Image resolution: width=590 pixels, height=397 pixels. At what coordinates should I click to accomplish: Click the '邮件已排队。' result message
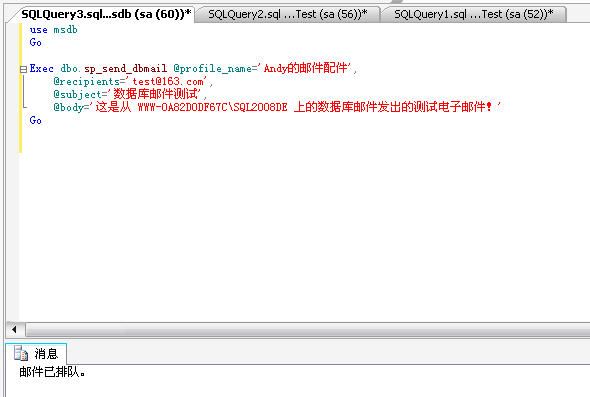(52, 372)
